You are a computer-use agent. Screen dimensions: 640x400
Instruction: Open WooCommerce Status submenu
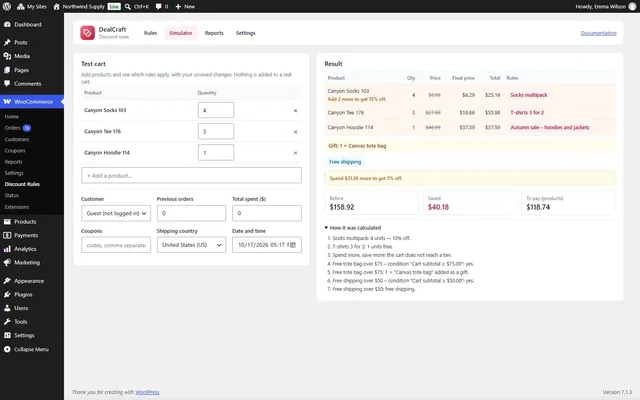coord(12,196)
